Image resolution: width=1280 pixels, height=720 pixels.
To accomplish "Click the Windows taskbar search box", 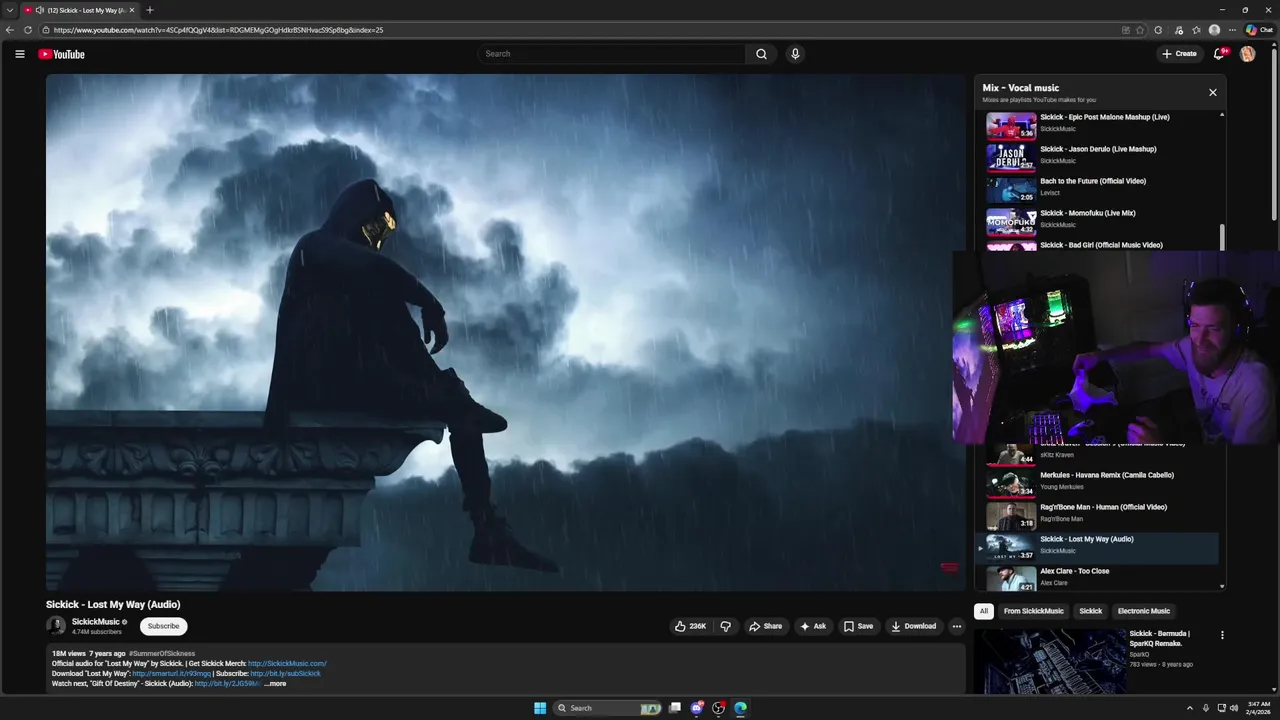I will (608, 708).
